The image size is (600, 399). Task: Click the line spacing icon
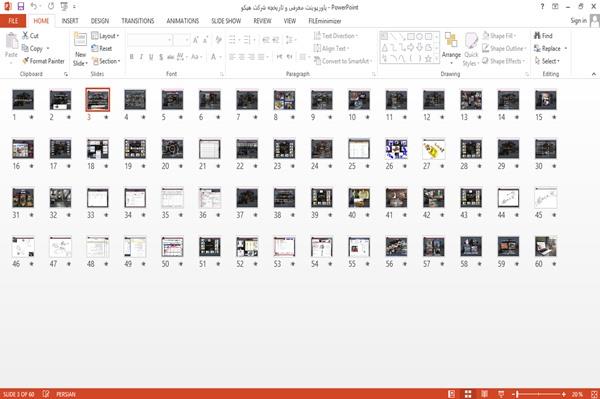(x=290, y=39)
